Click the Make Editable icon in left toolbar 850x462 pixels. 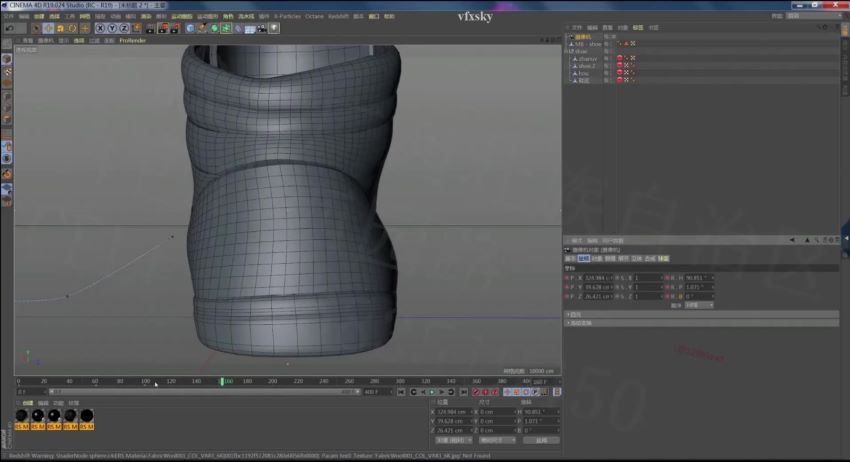[x=7, y=44]
